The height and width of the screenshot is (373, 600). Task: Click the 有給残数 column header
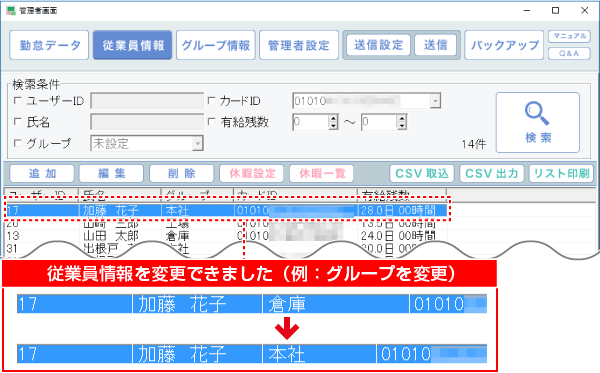(402, 195)
